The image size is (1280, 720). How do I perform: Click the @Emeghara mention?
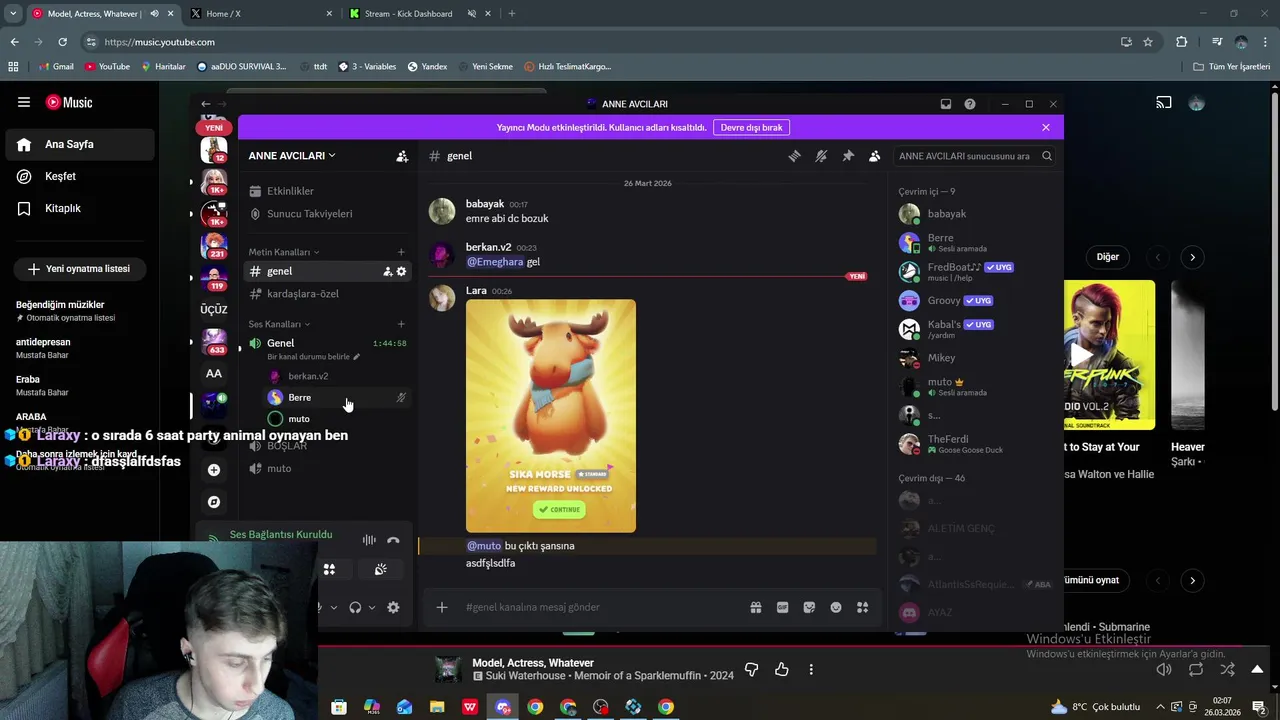[495, 262]
